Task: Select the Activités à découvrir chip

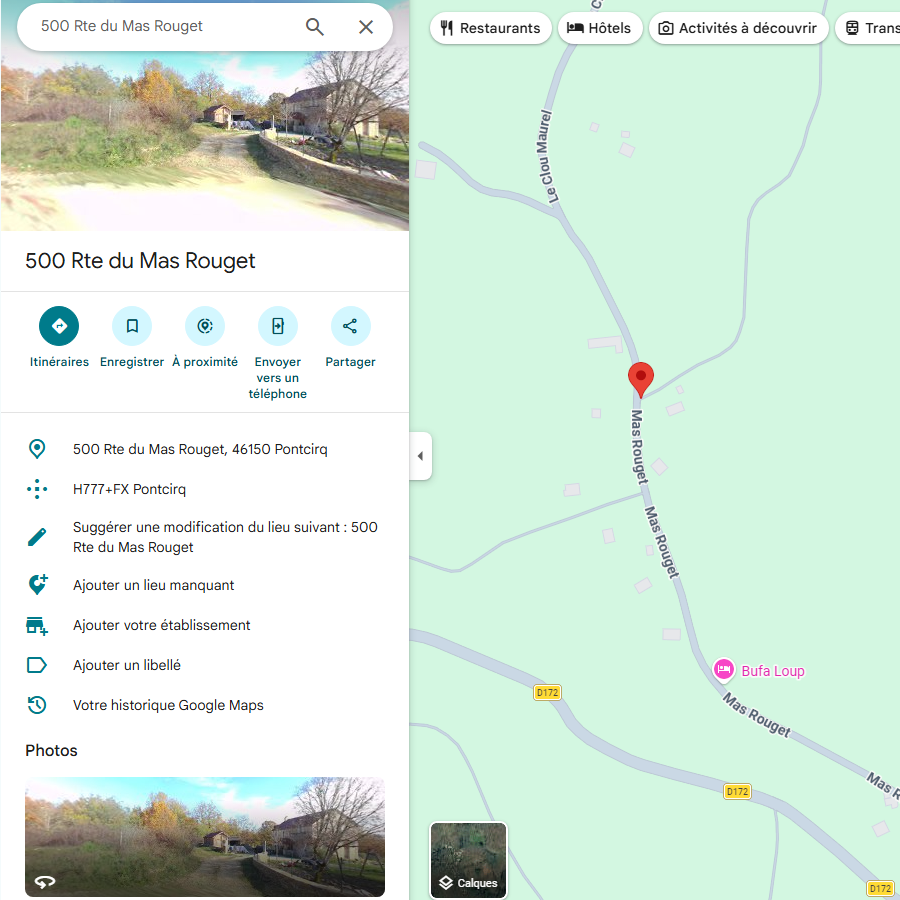Action: (738, 28)
